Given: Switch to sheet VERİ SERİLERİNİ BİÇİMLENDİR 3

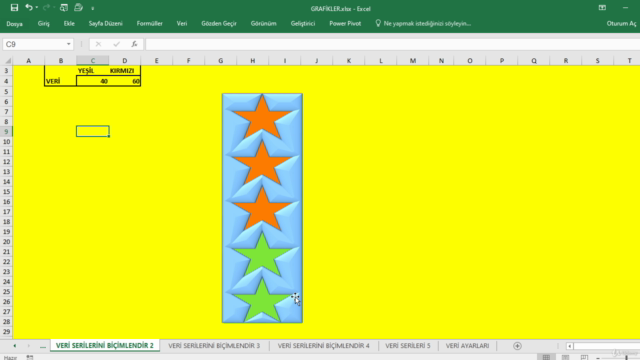Looking at the screenshot, I should [x=214, y=345].
